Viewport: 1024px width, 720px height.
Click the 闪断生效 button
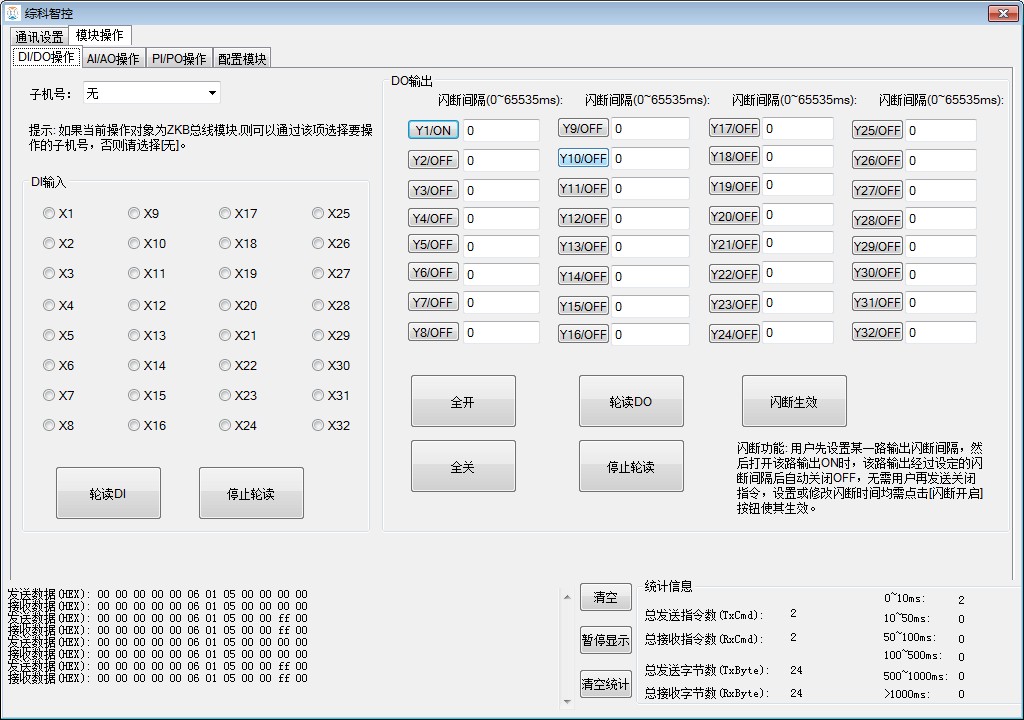[793, 402]
